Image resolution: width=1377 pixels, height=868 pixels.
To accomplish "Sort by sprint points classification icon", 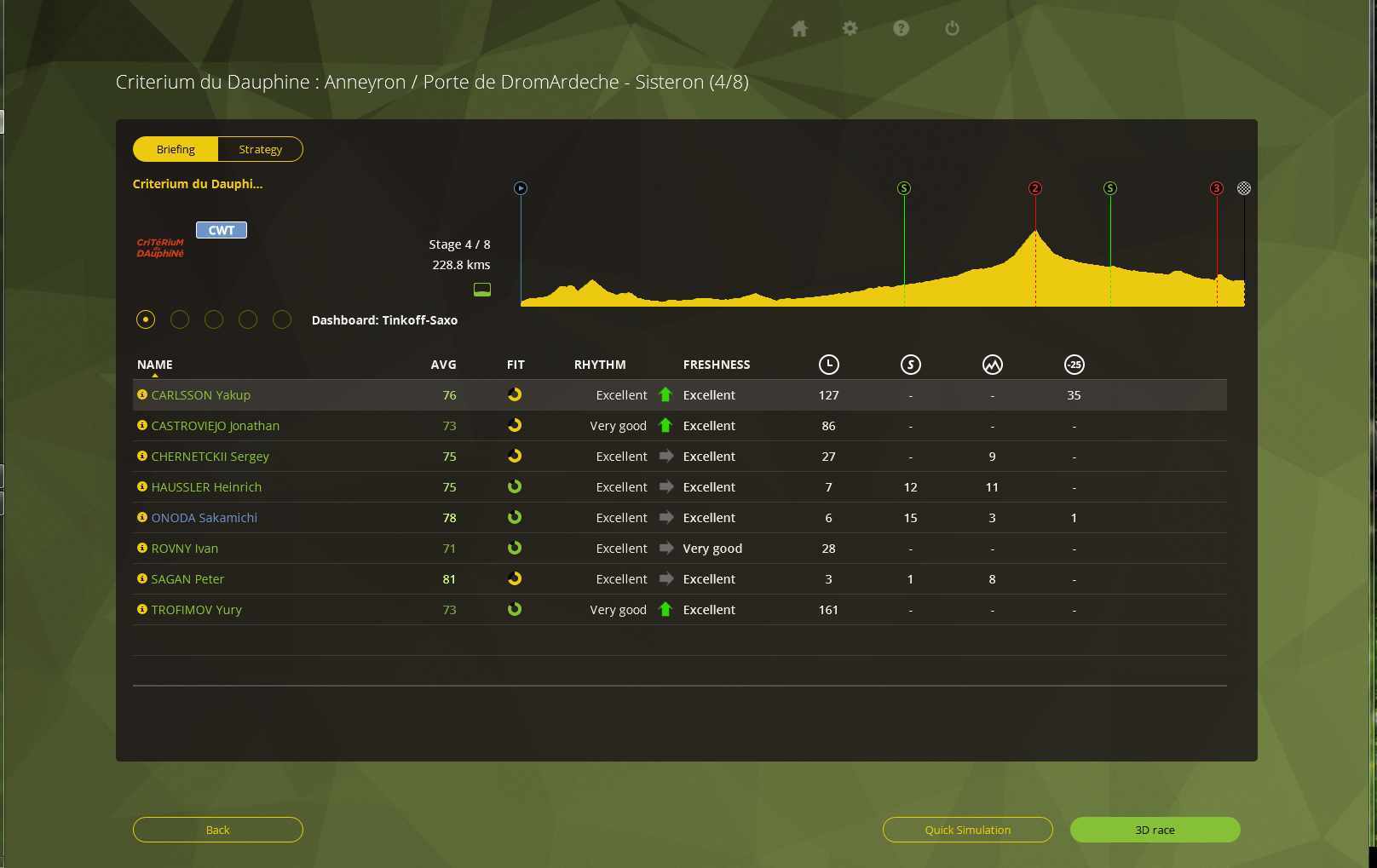I will pyautogui.click(x=911, y=365).
